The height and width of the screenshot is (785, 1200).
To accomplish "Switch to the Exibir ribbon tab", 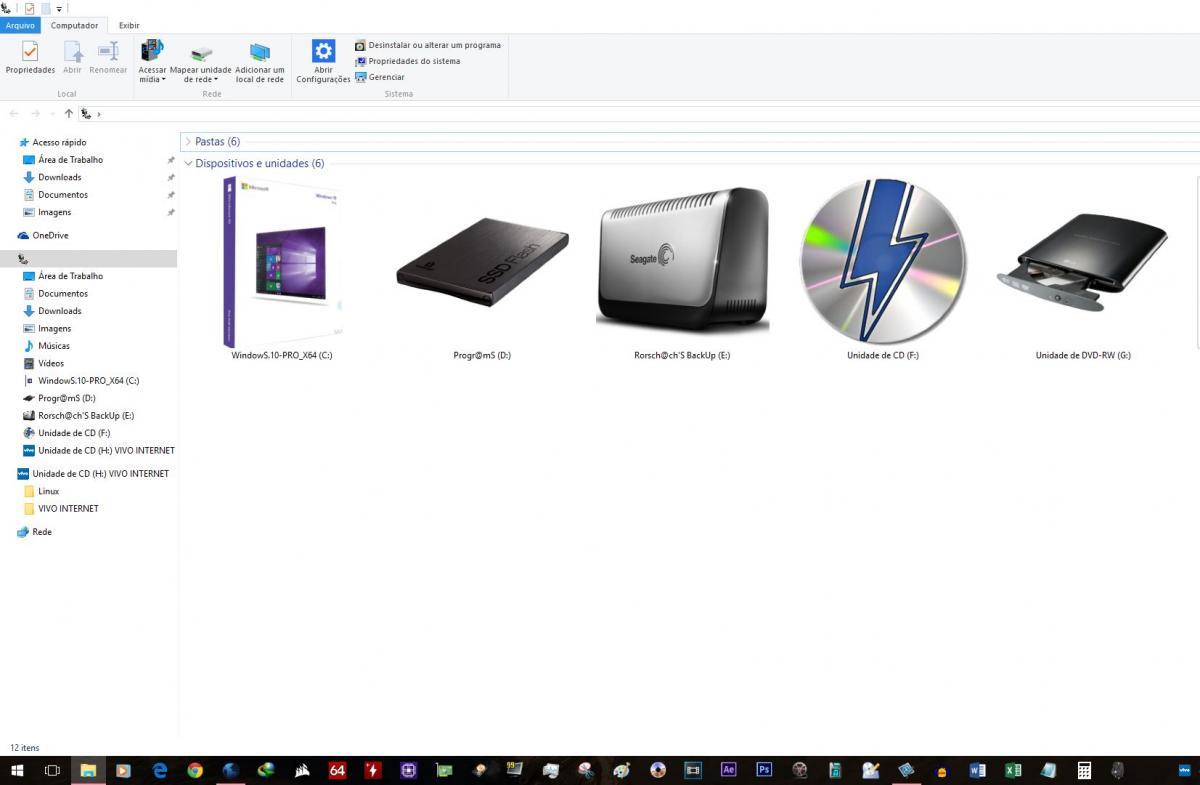I will tap(129, 25).
